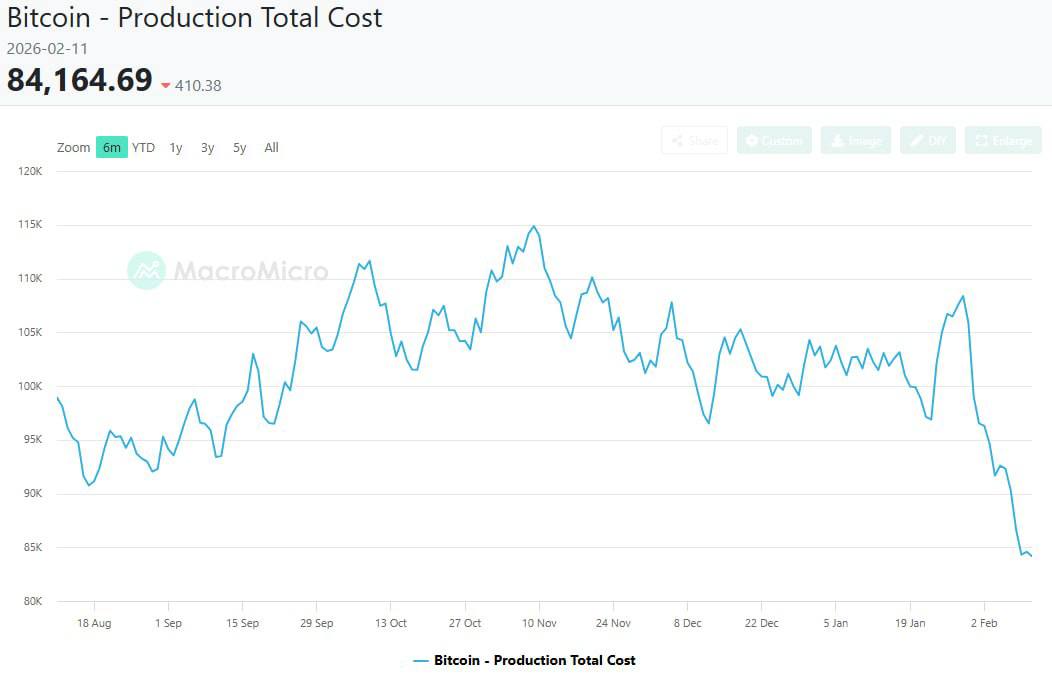Viewport: 1052px width, 698px height.
Task: Click the expand icon on Enlarge button
Action: [x=981, y=141]
